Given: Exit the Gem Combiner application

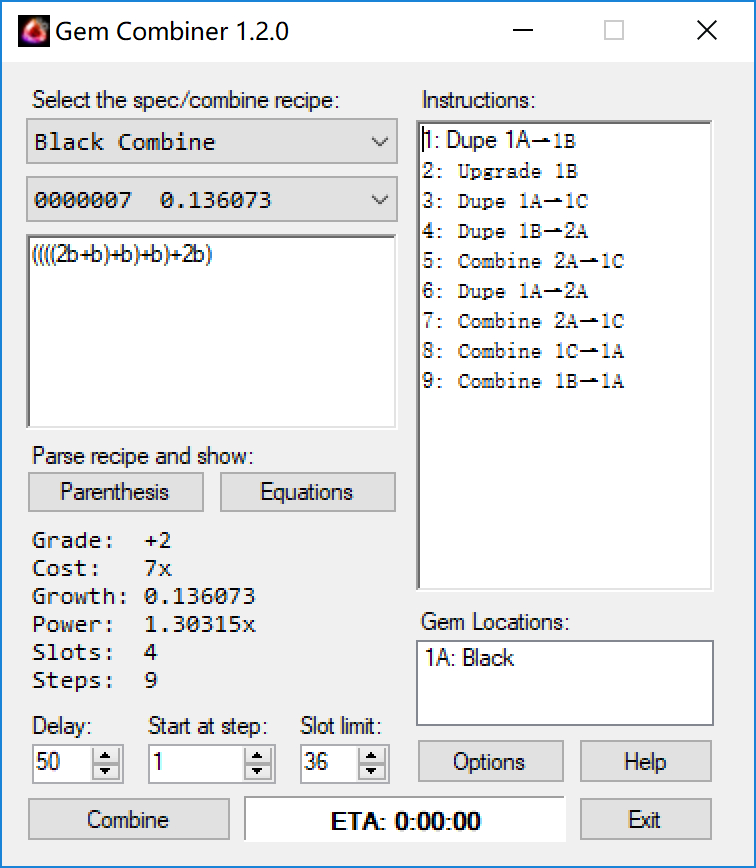Looking at the screenshot, I should [x=645, y=820].
